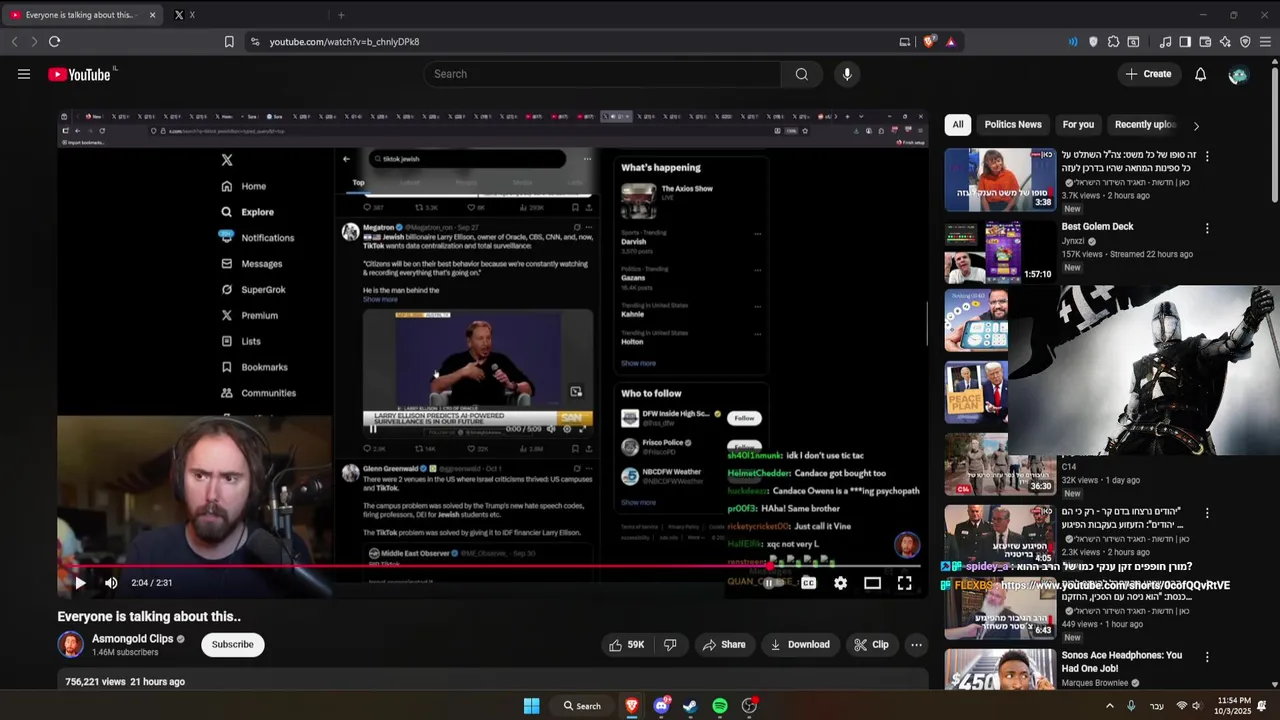Enter full screen video mode

click(904, 583)
